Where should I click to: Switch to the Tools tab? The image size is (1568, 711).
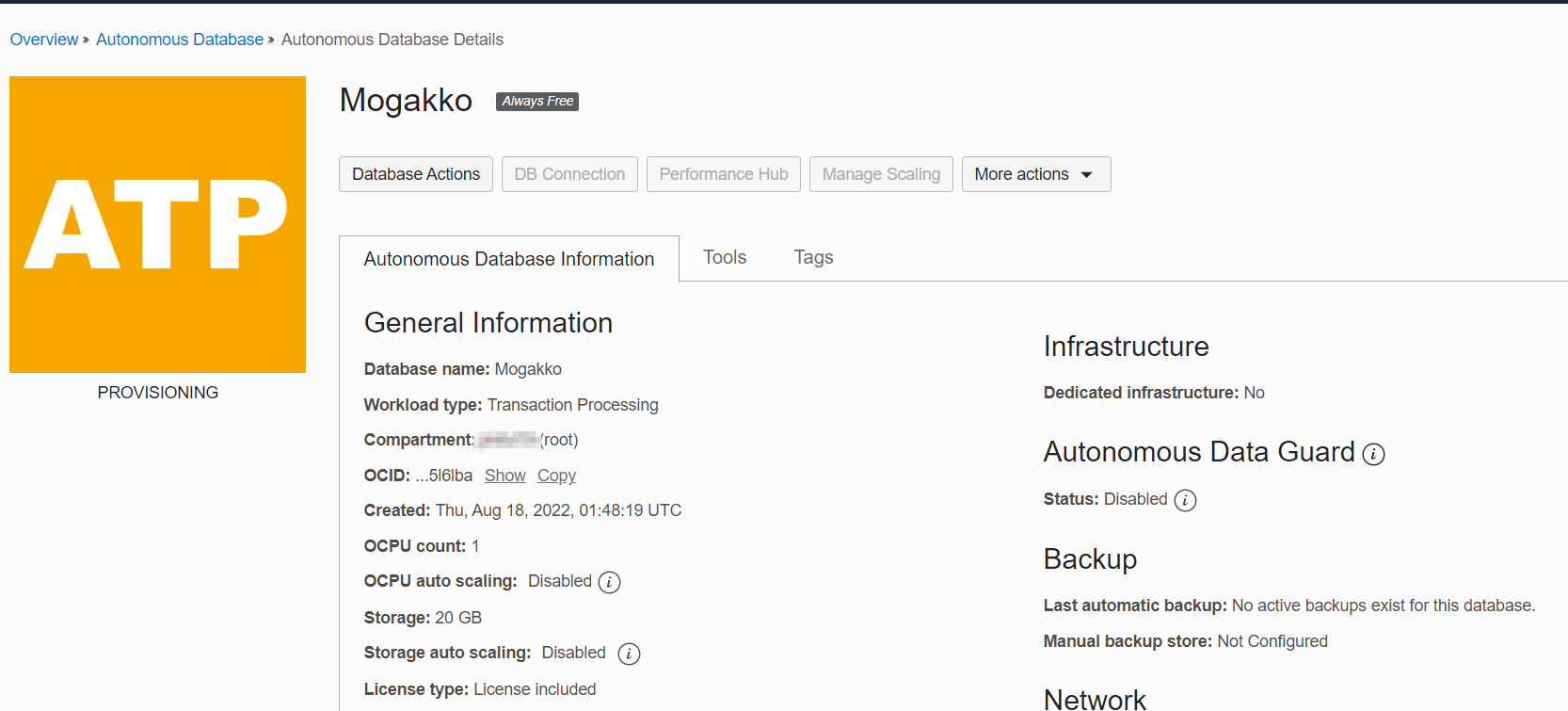click(725, 257)
